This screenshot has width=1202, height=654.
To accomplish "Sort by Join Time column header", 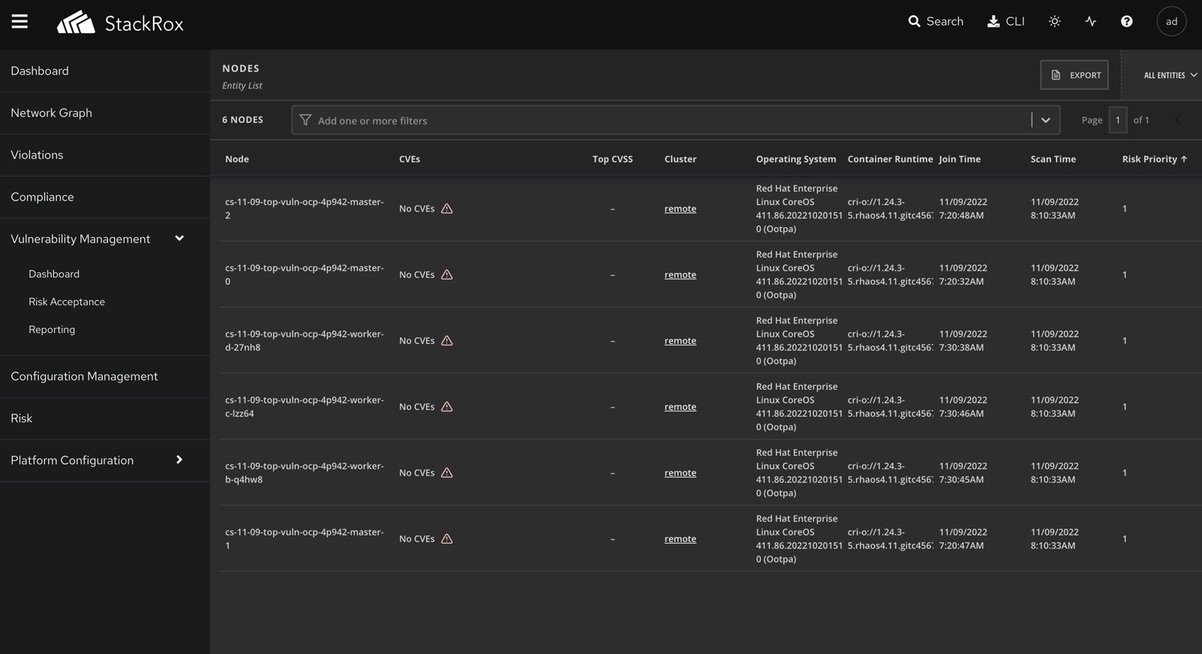I will tap(960, 159).
